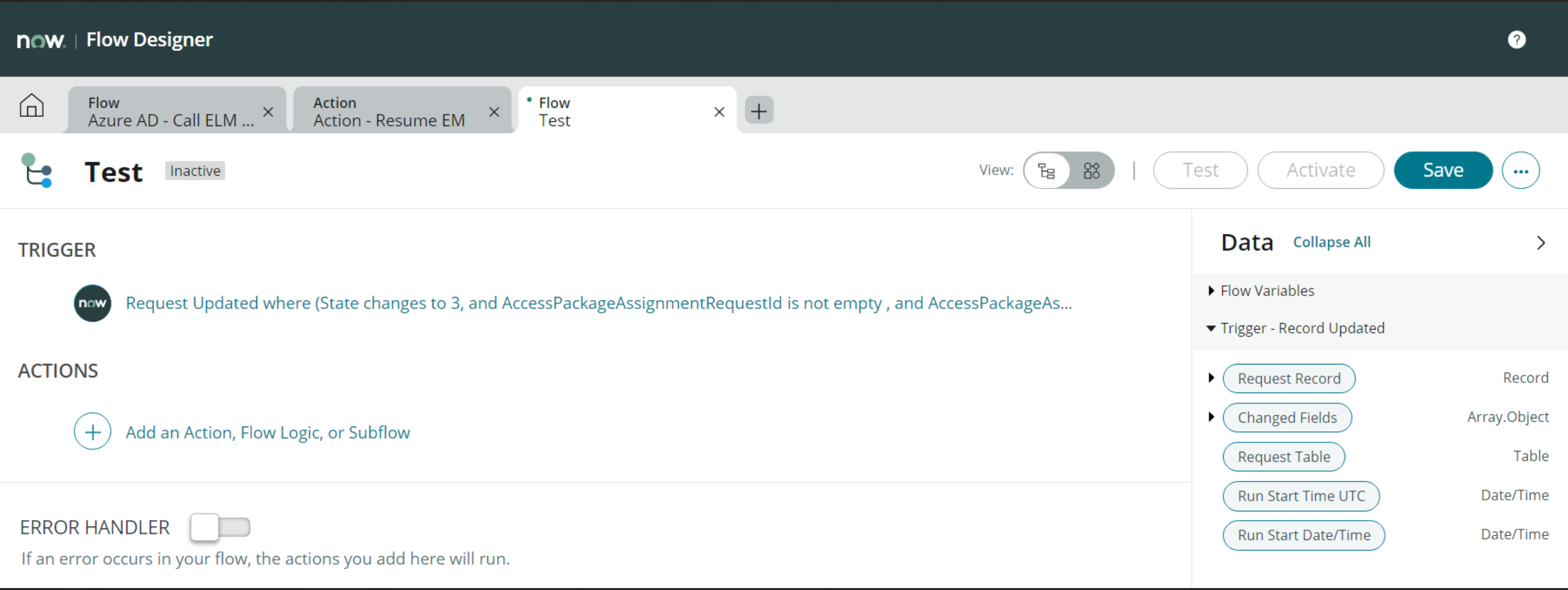This screenshot has width=1568, height=590.
Task: Collapse the Data panel with right chevron
Action: pos(1541,243)
